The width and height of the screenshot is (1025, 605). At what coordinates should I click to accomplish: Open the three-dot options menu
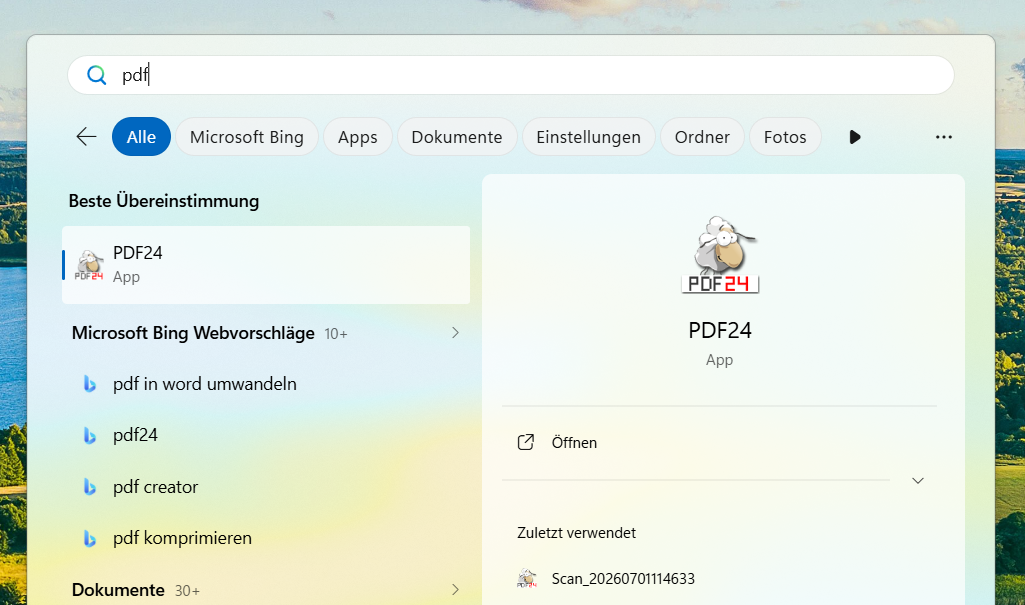pos(943,137)
